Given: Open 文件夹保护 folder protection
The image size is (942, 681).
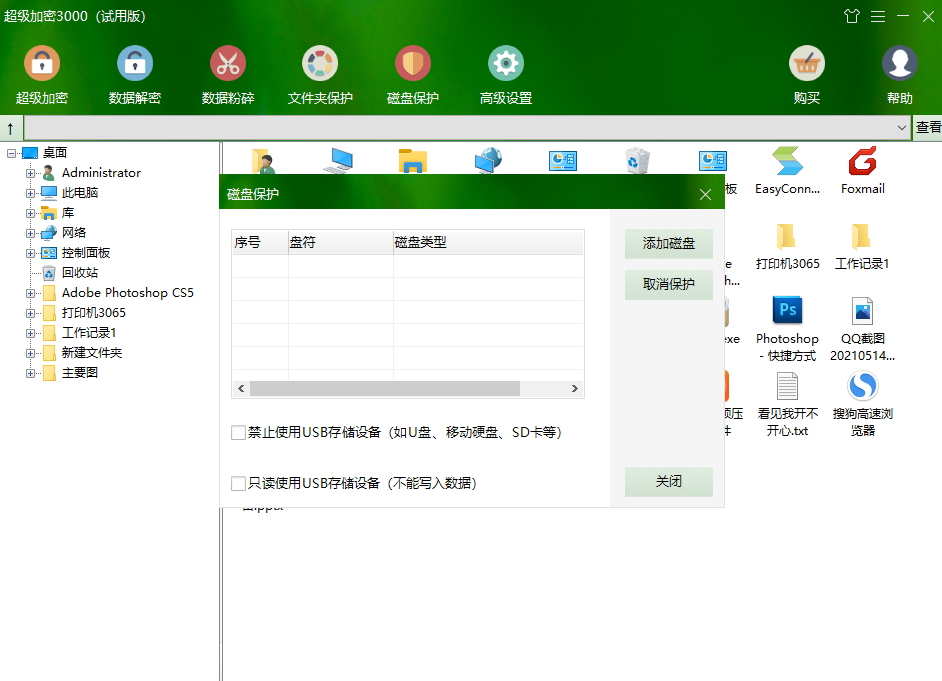Looking at the screenshot, I should (x=320, y=62).
